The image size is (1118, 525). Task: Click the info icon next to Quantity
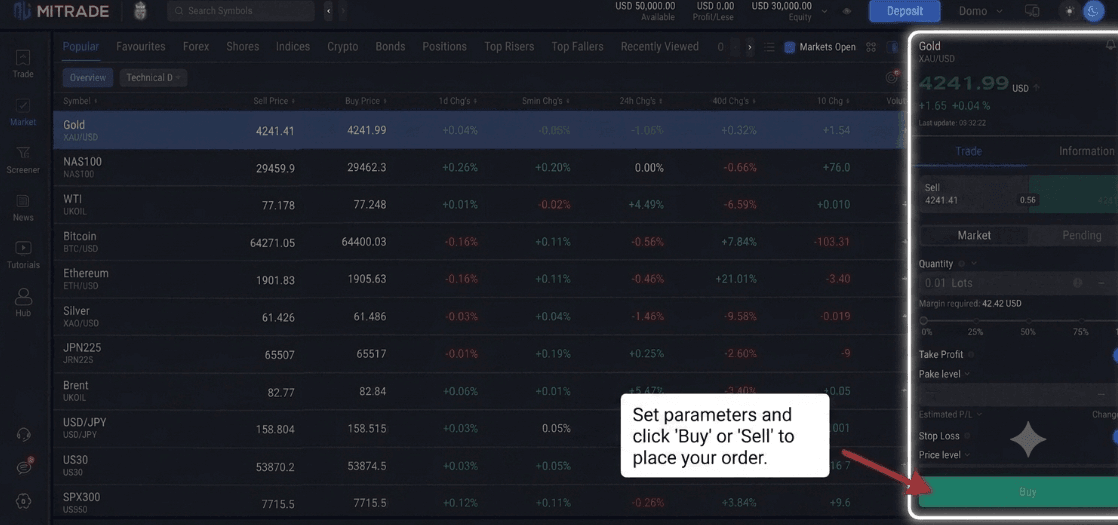click(x=961, y=263)
